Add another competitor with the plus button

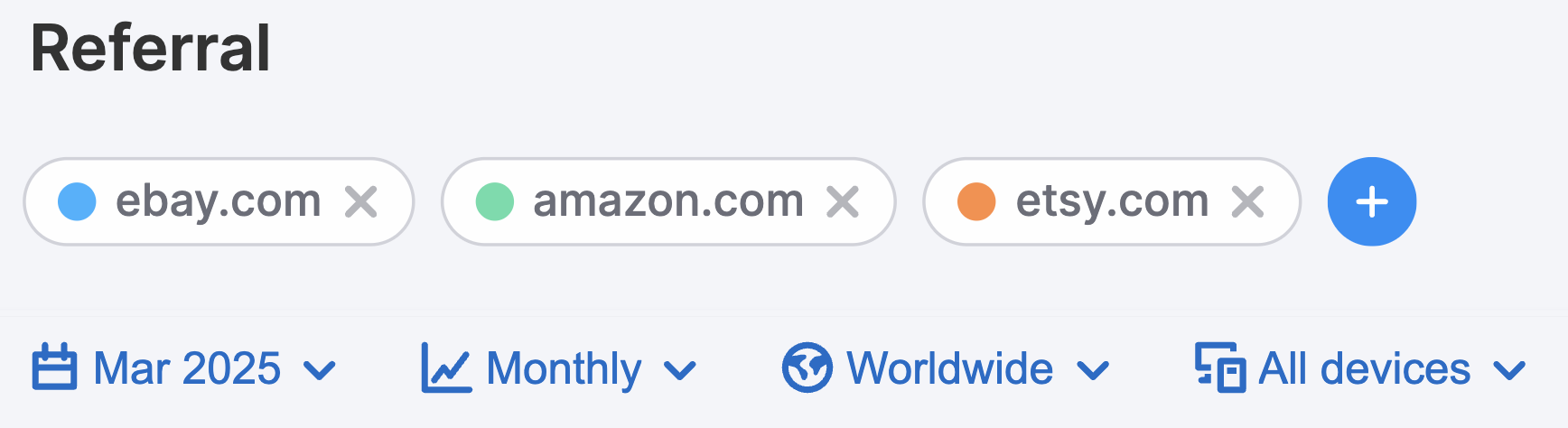point(1371,201)
